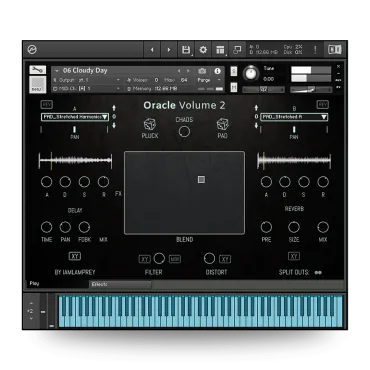Click the previous preset arrow in toolbar

click(x=152, y=50)
